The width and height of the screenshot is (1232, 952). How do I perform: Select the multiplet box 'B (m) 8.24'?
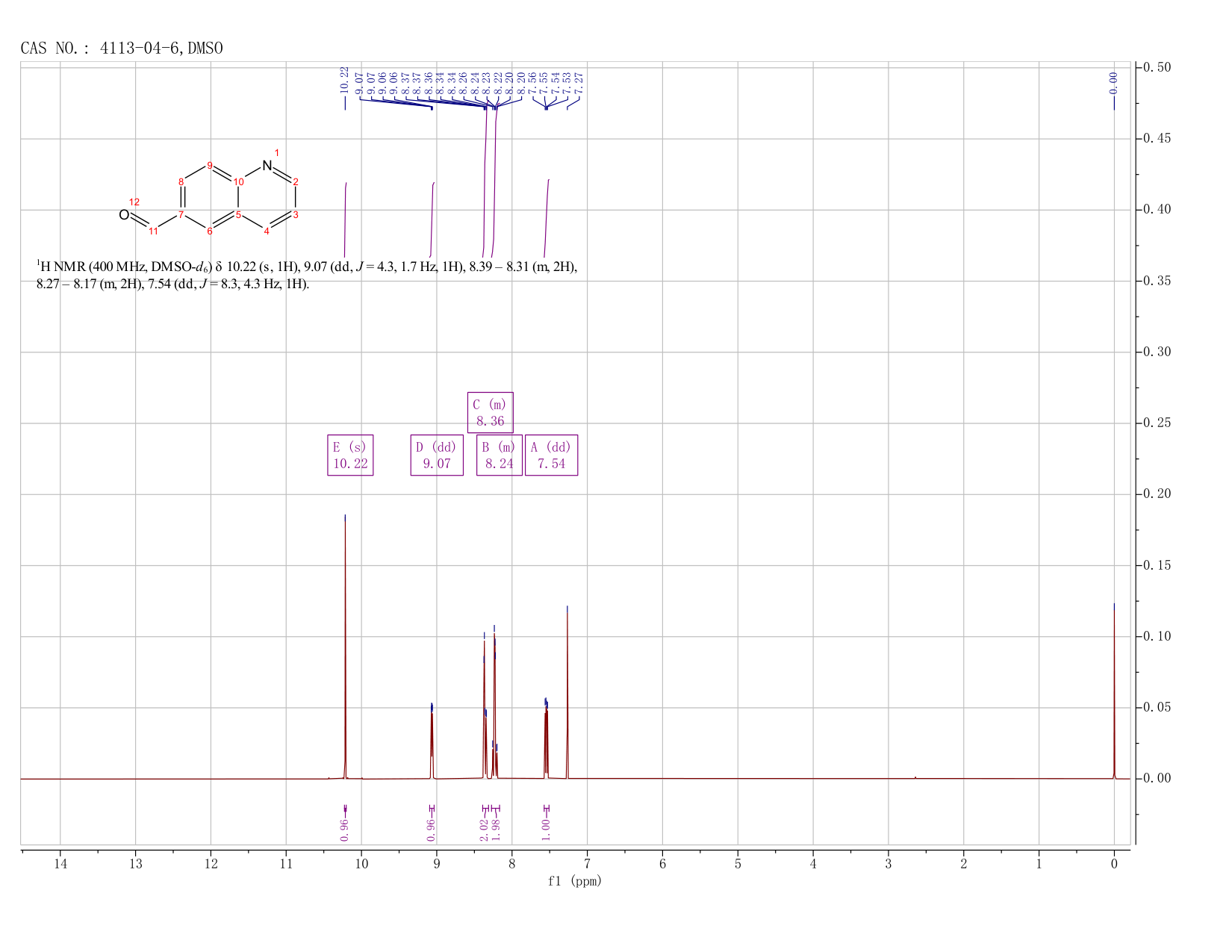tap(500, 455)
